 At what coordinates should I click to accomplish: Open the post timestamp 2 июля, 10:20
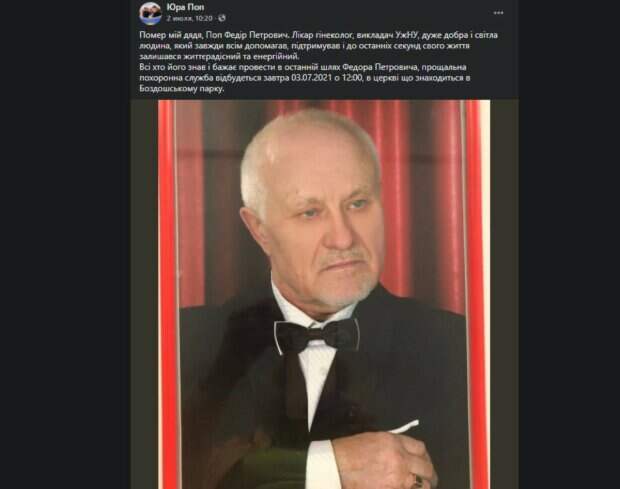(189, 18)
